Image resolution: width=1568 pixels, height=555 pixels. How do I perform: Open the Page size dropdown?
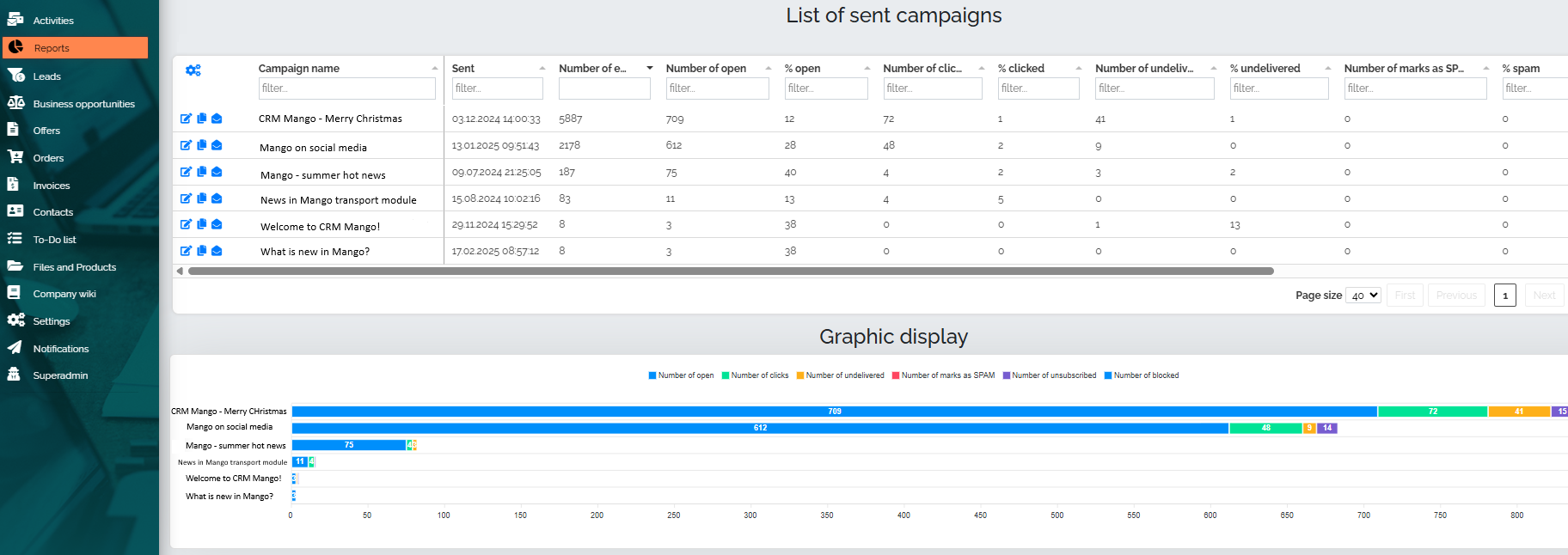coord(1363,296)
